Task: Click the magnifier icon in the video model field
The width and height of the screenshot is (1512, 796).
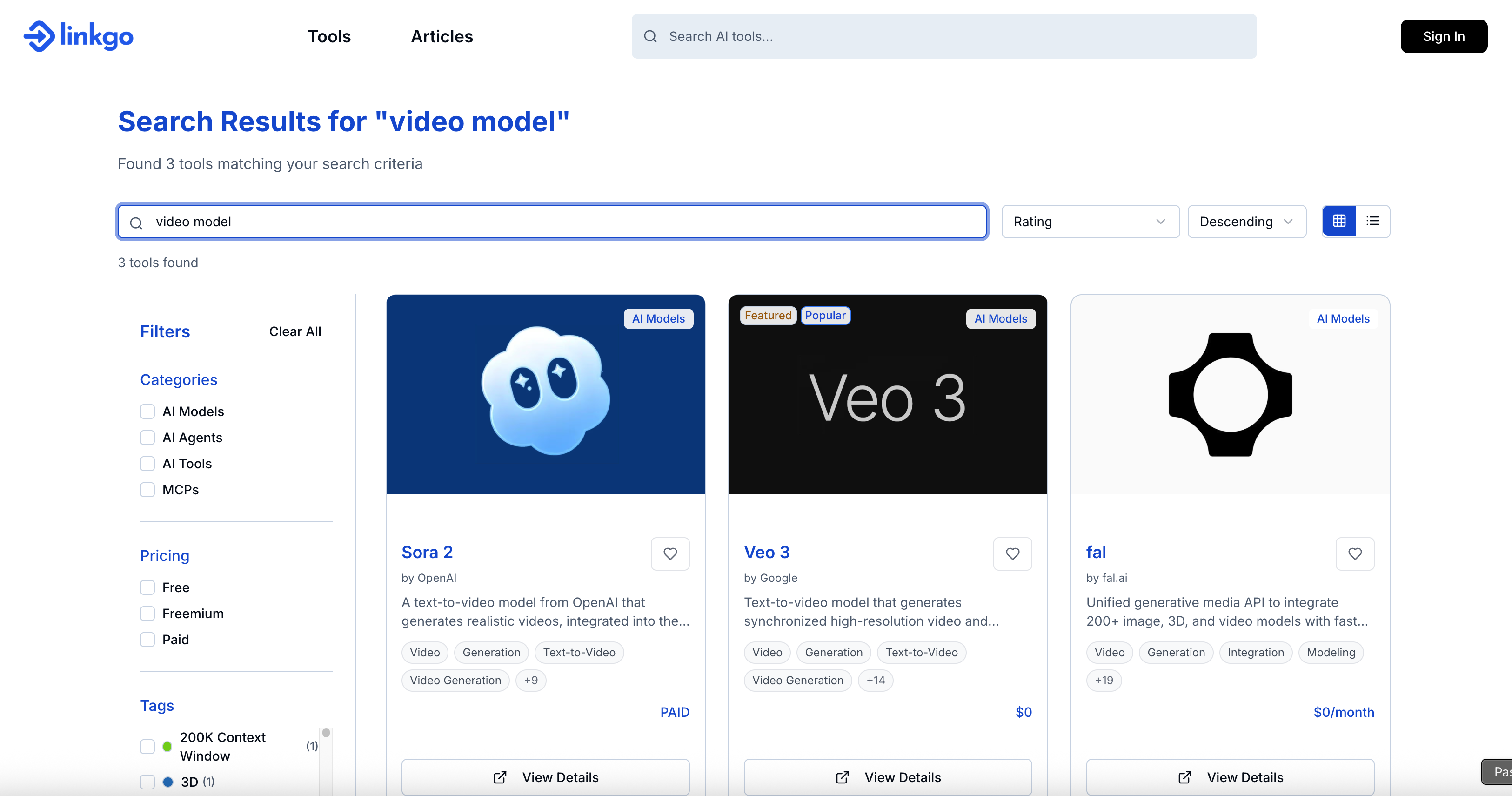Action: 136,223
